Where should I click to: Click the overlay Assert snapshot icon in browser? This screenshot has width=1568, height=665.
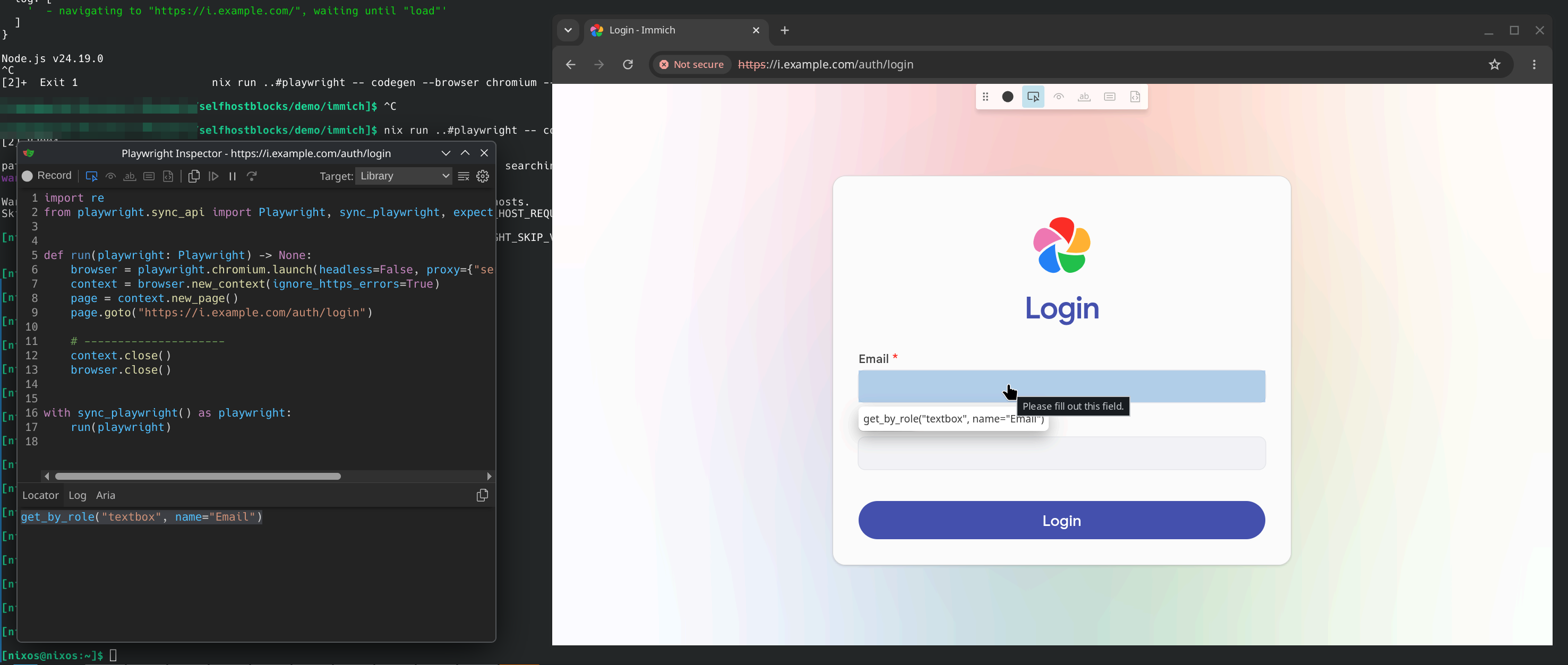[1135, 97]
